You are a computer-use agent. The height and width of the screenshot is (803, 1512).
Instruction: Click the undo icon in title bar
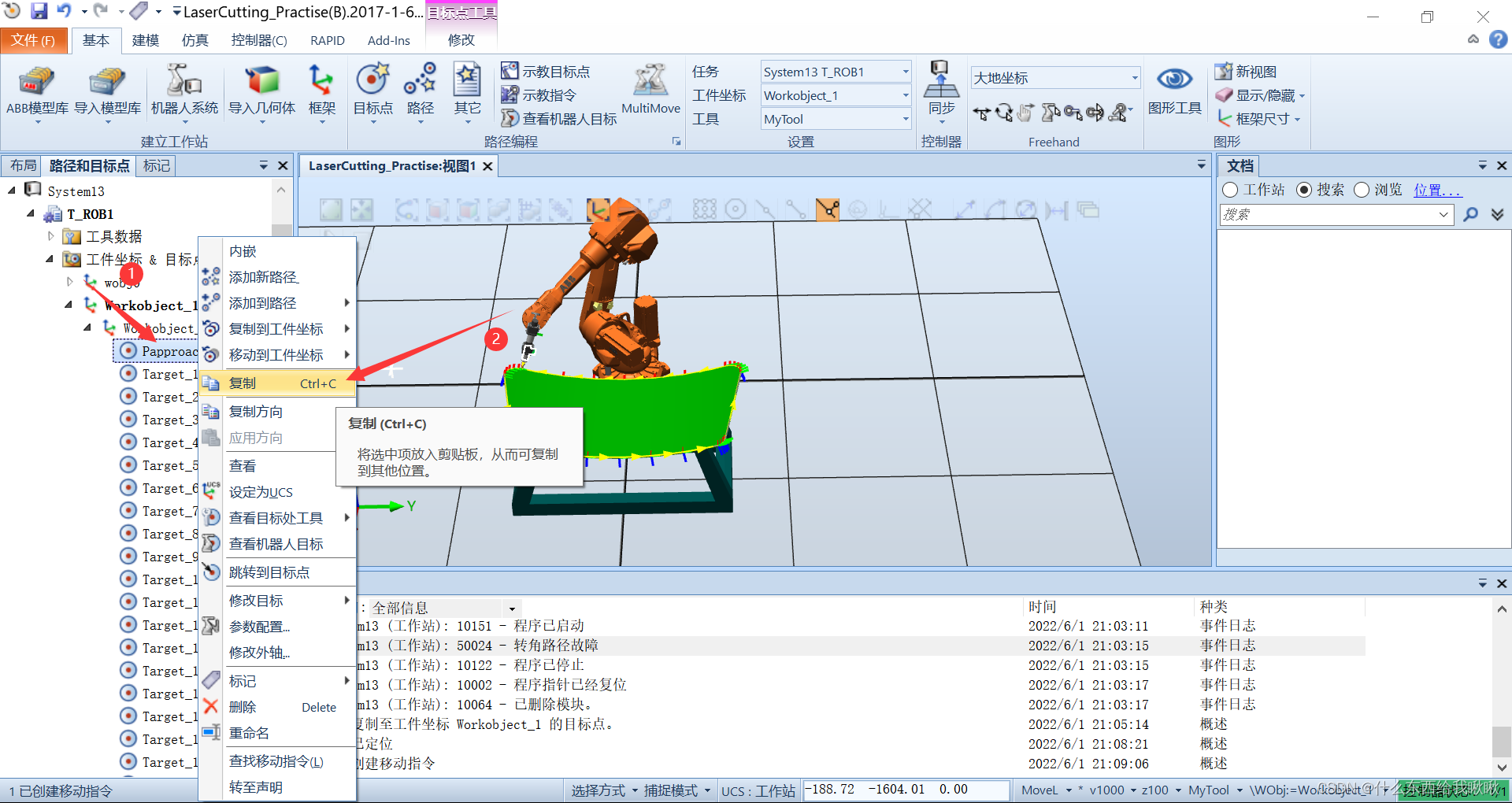(x=64, y=11)
